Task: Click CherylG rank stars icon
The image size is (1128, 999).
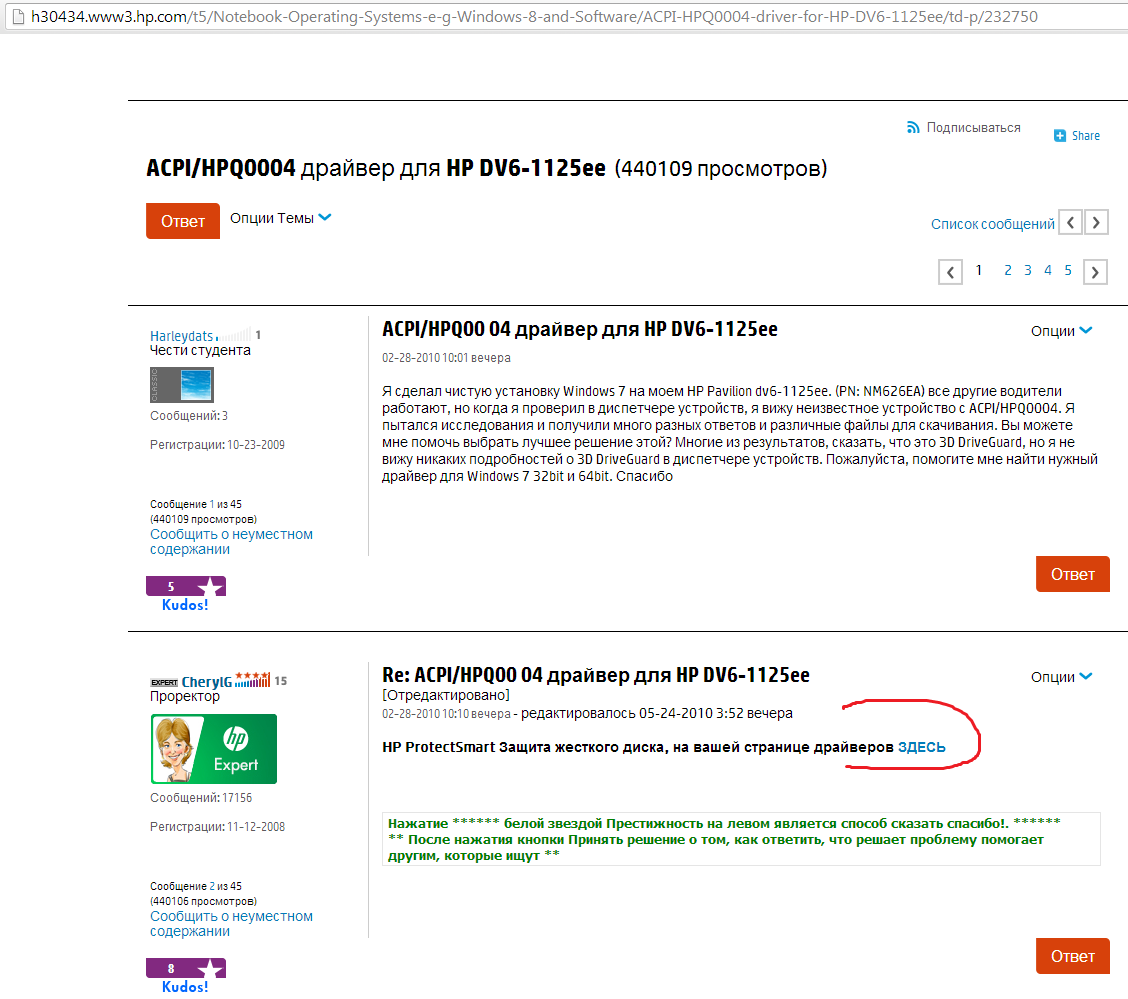Action: point(253,679)
